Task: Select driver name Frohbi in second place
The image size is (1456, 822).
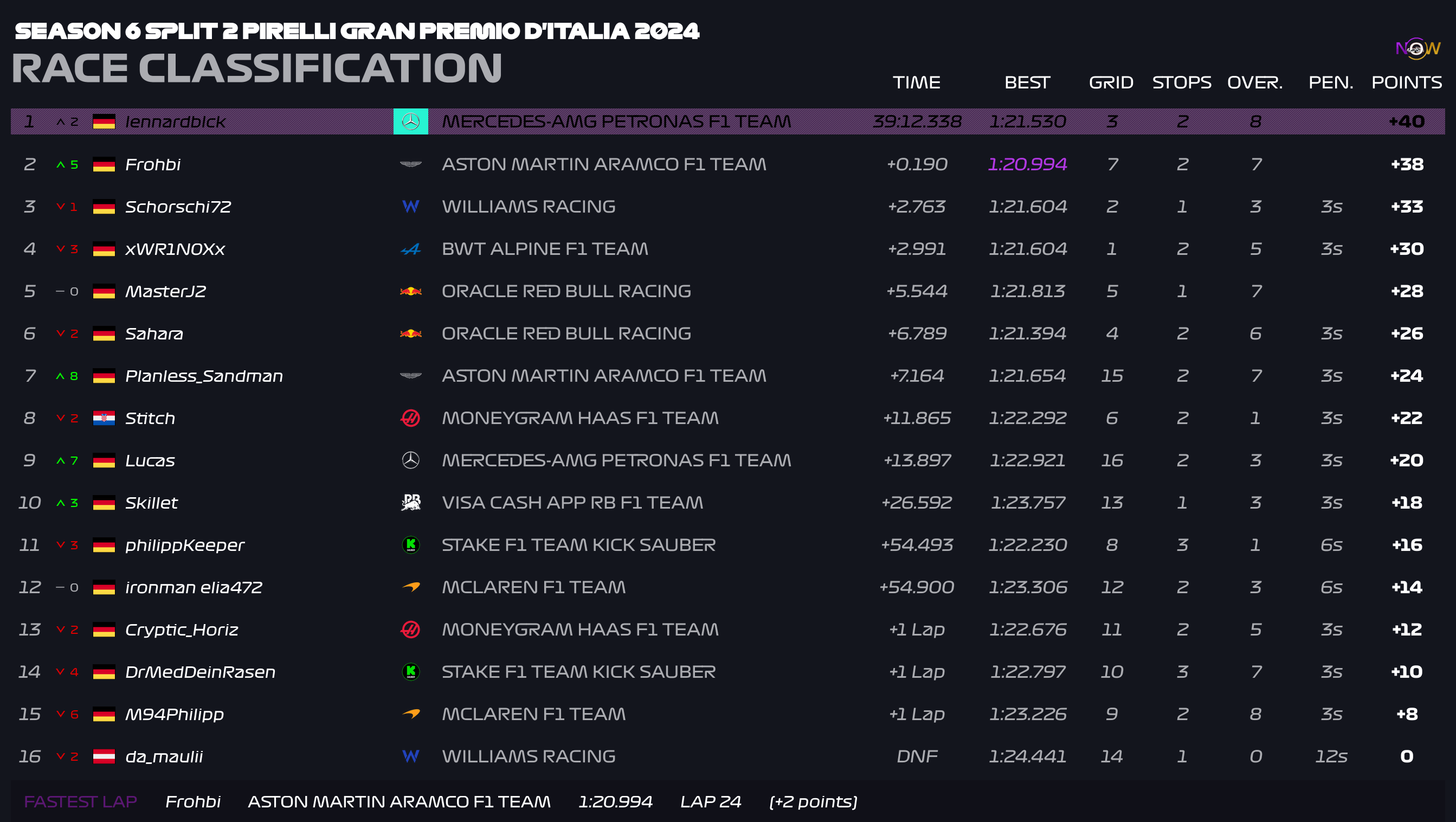Action: pos(153,164)
